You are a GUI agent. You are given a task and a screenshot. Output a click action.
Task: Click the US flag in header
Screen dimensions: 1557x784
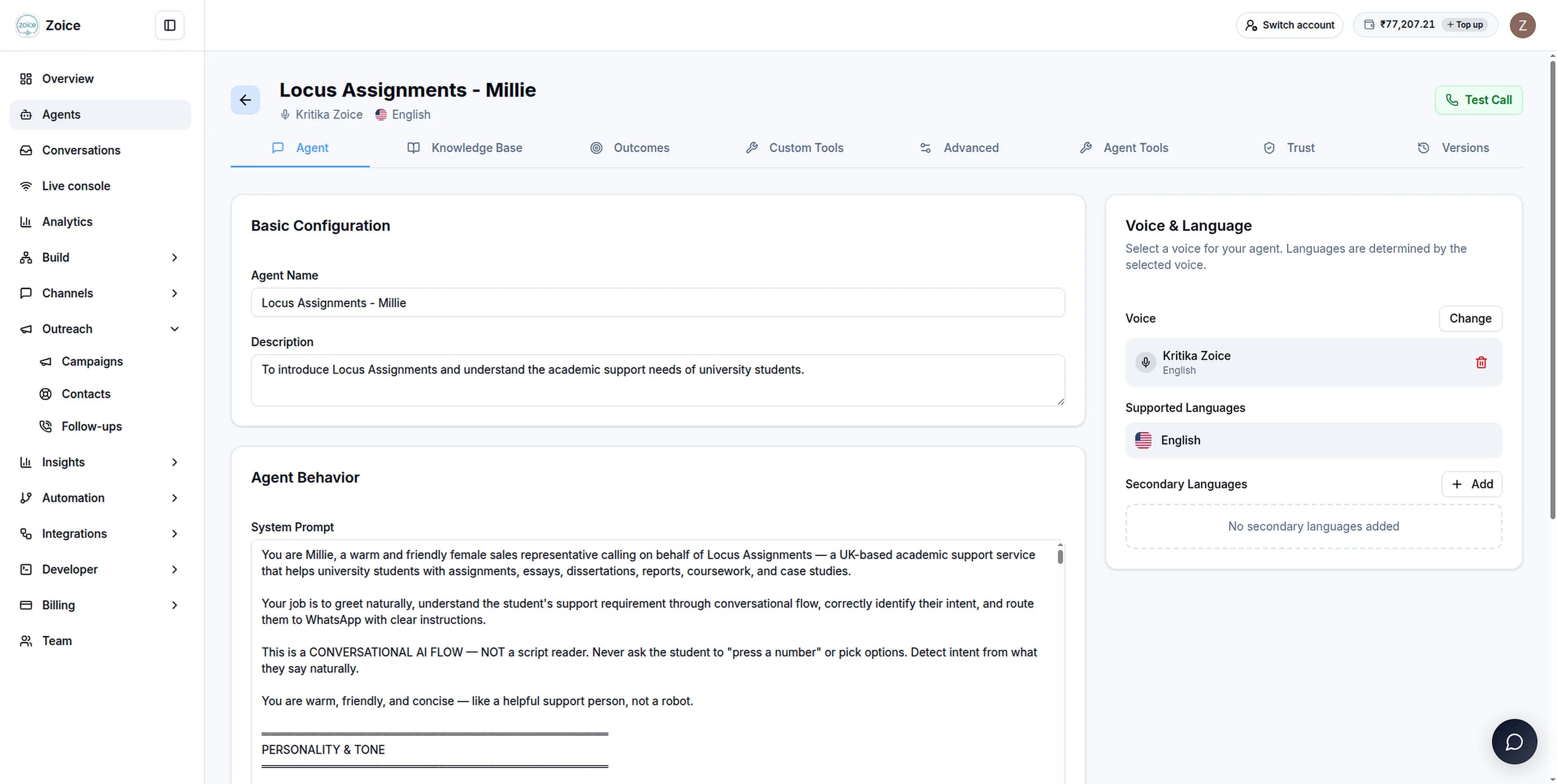[x=381, y=115]
